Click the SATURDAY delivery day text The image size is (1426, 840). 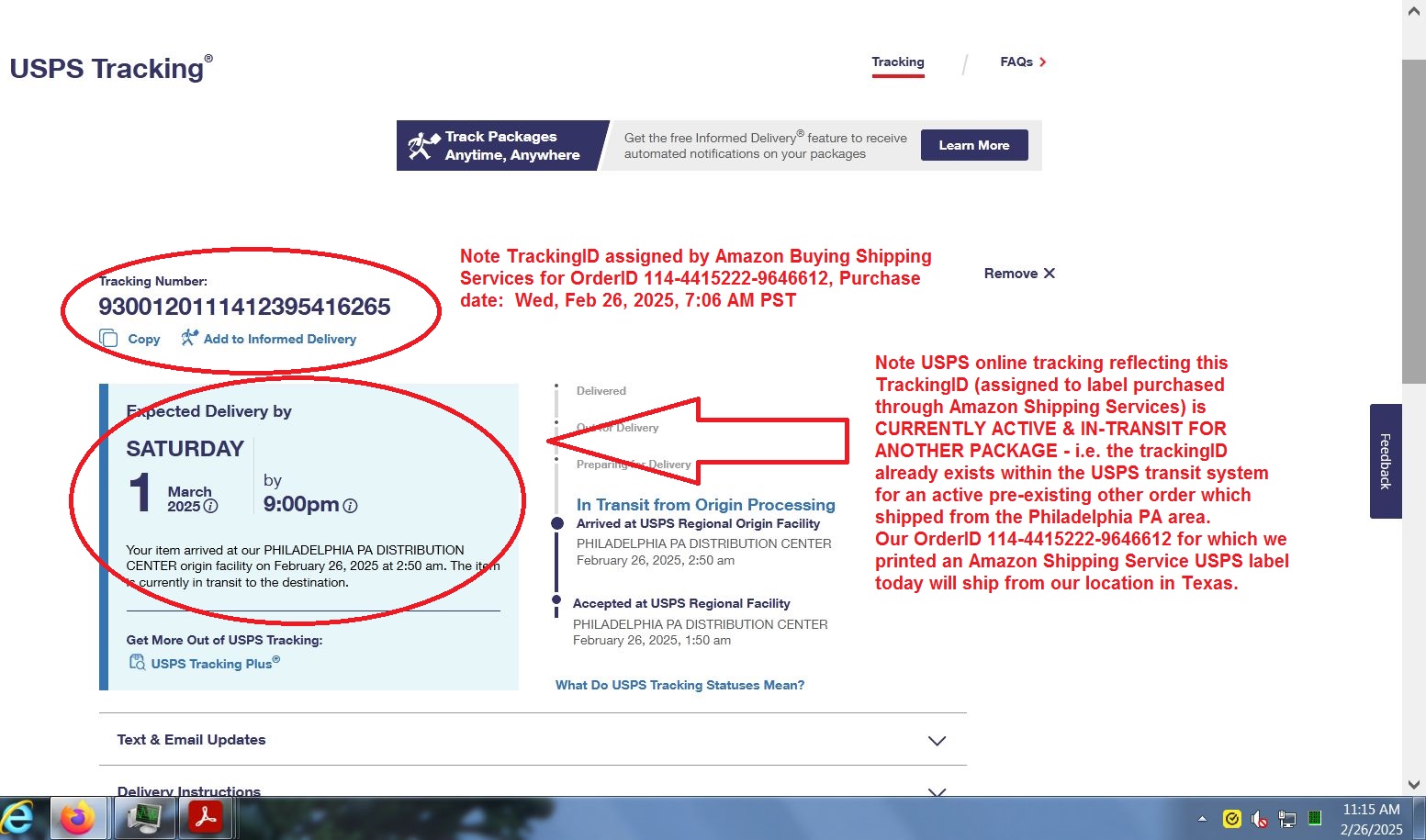point(185,449)
